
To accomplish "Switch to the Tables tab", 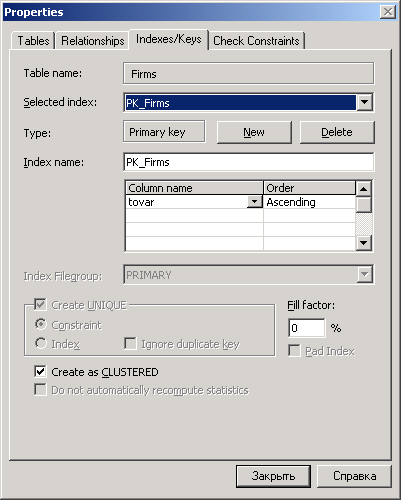I will pos(33,41).
